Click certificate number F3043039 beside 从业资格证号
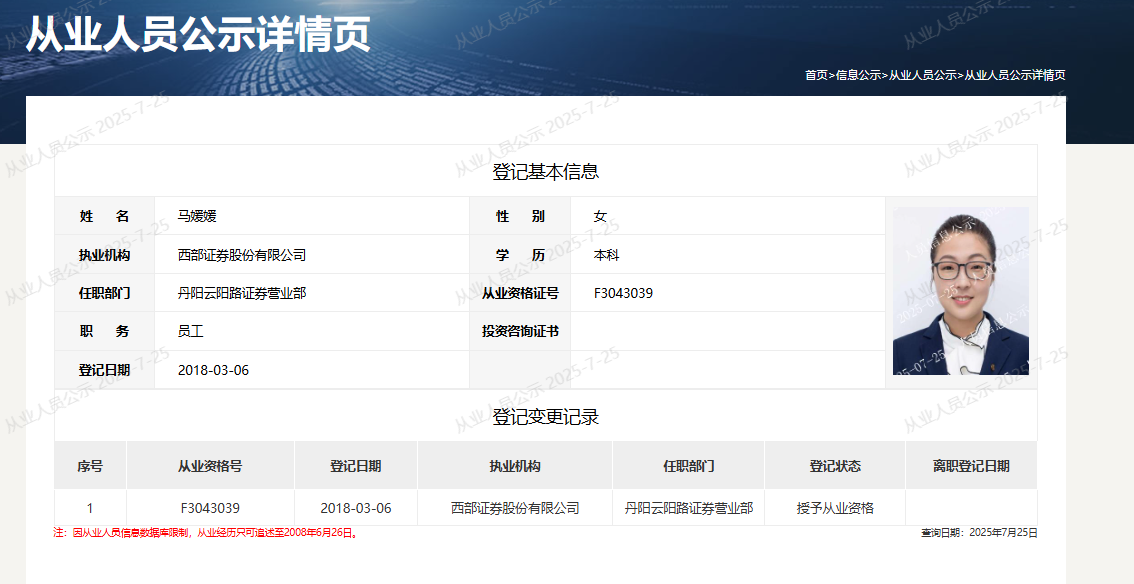 [x=623, y=293]
